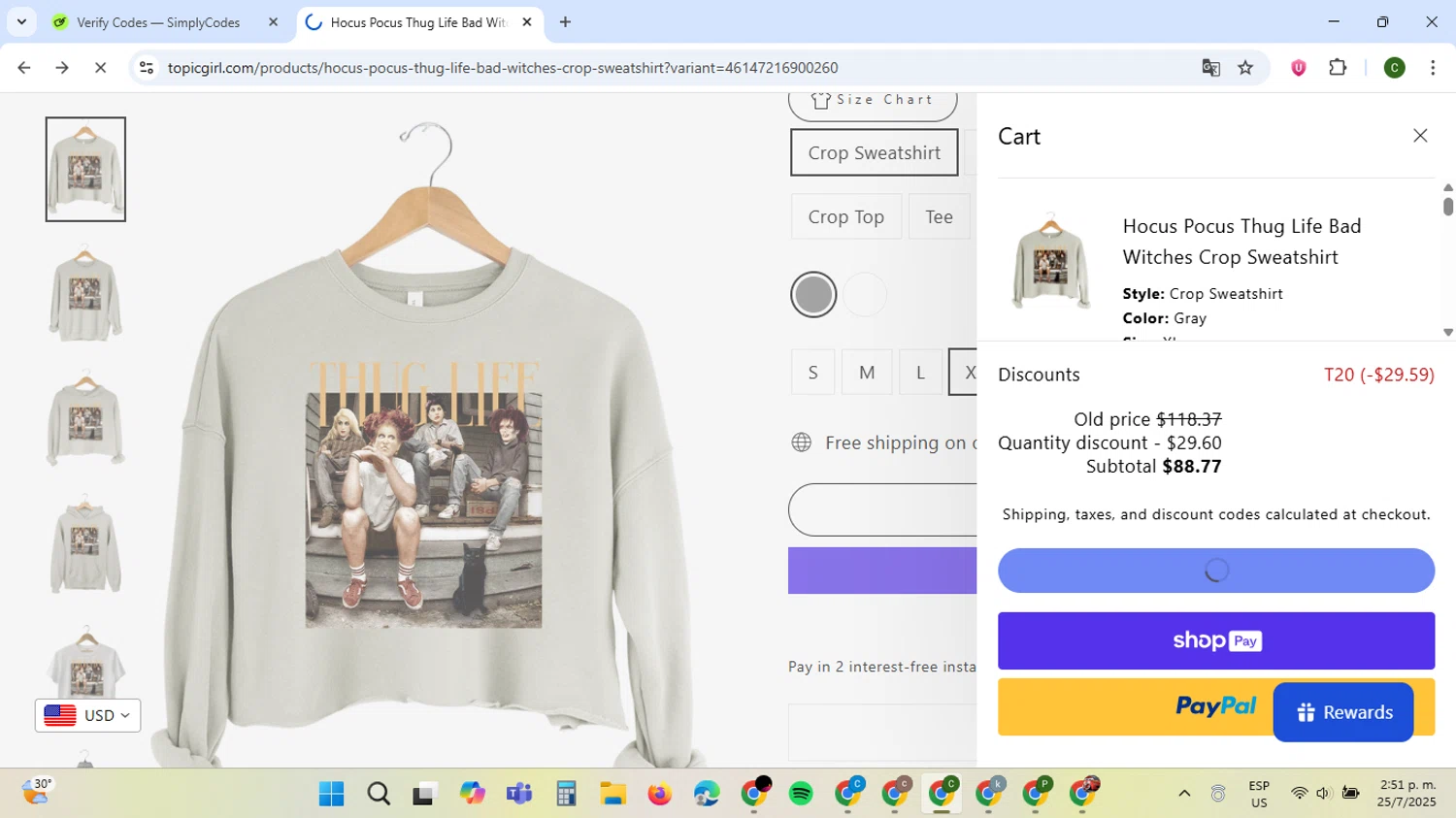This screenshot has height=818, width=1456.
Task: Switch to Verify Codes — SimplyCodes tab
Action: [x=158, y=22]
